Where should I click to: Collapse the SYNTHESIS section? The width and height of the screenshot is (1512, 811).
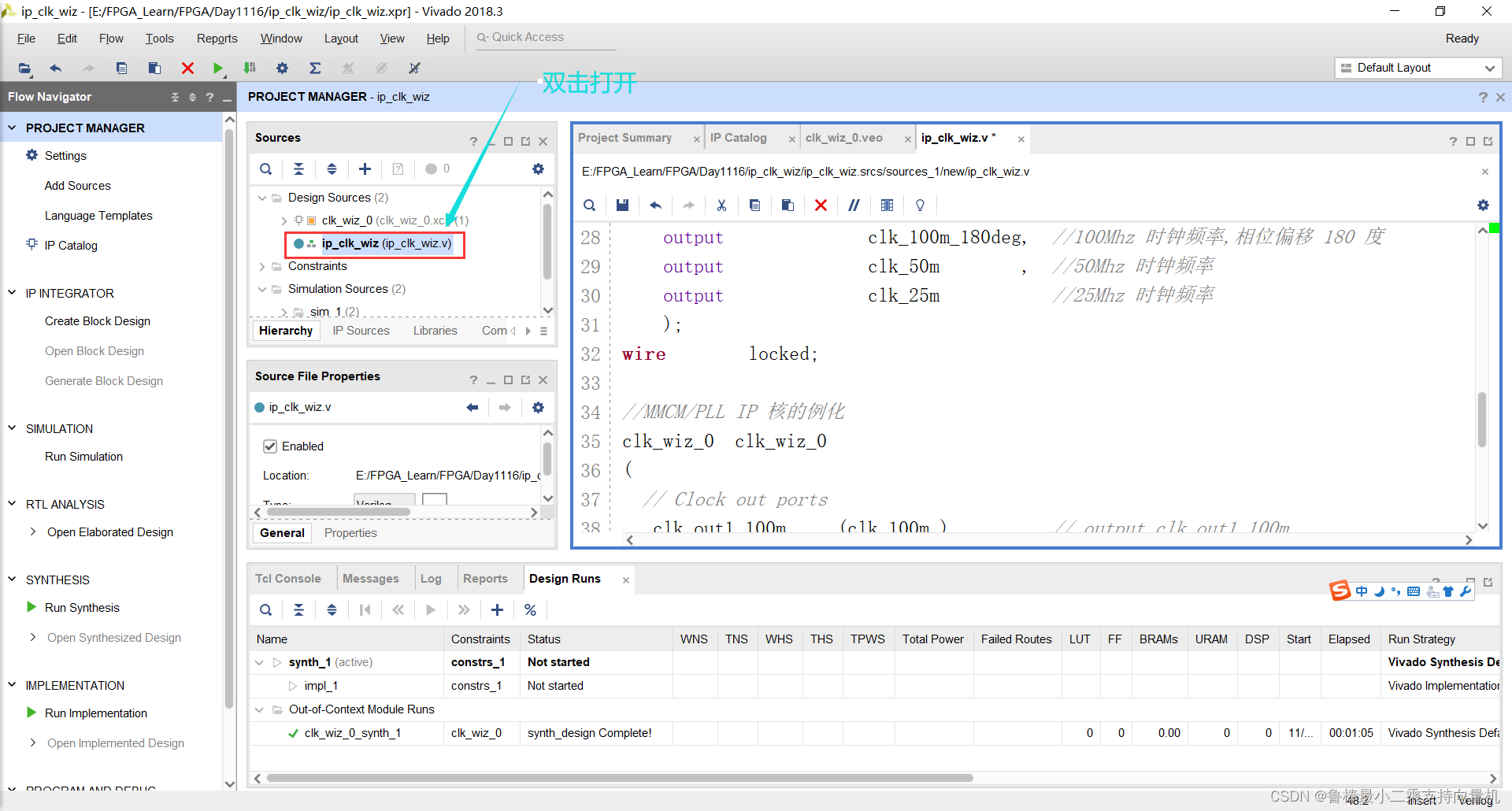click(x=12, y=580)
